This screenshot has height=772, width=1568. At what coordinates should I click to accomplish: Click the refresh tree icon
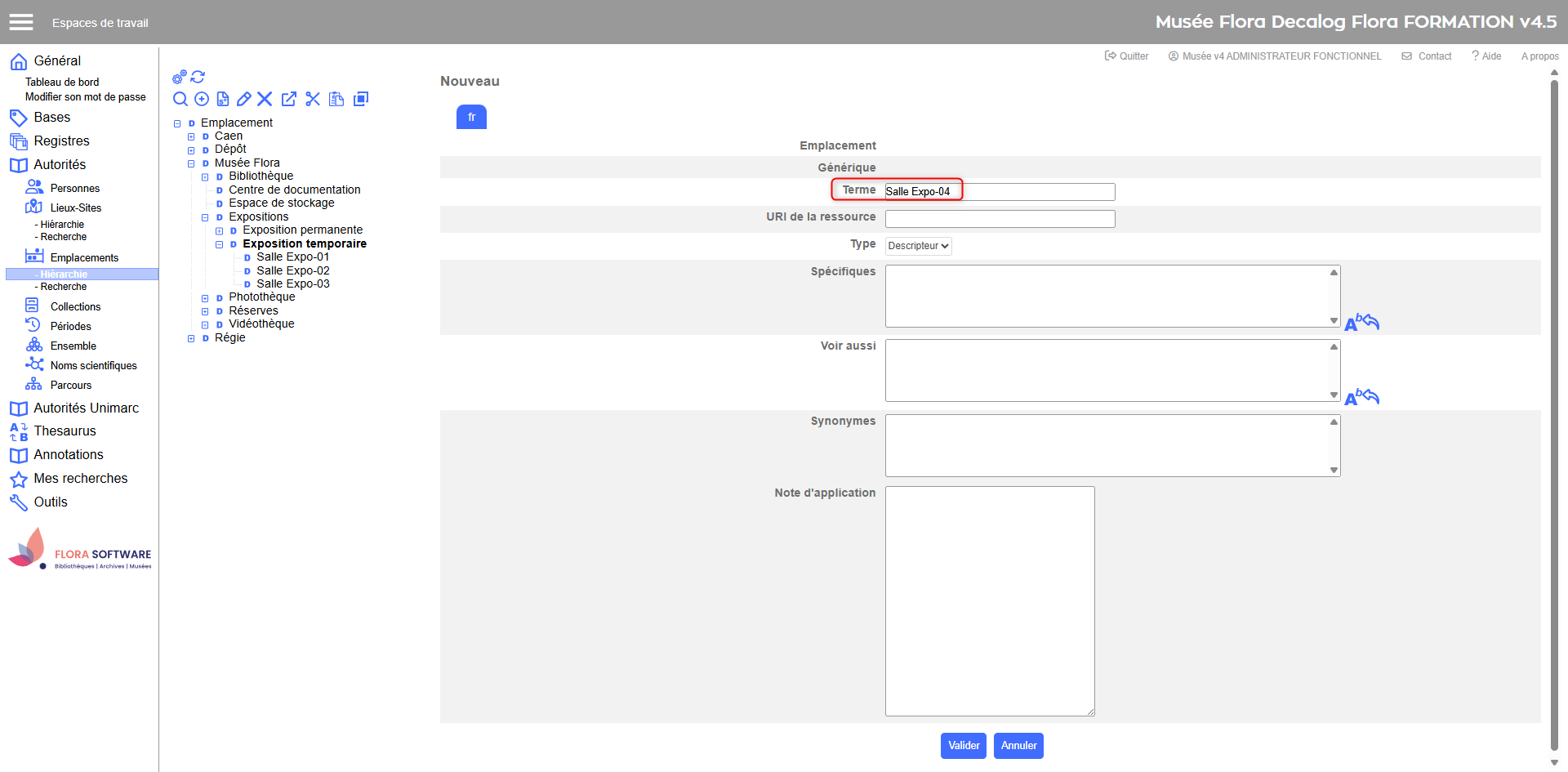198,77
